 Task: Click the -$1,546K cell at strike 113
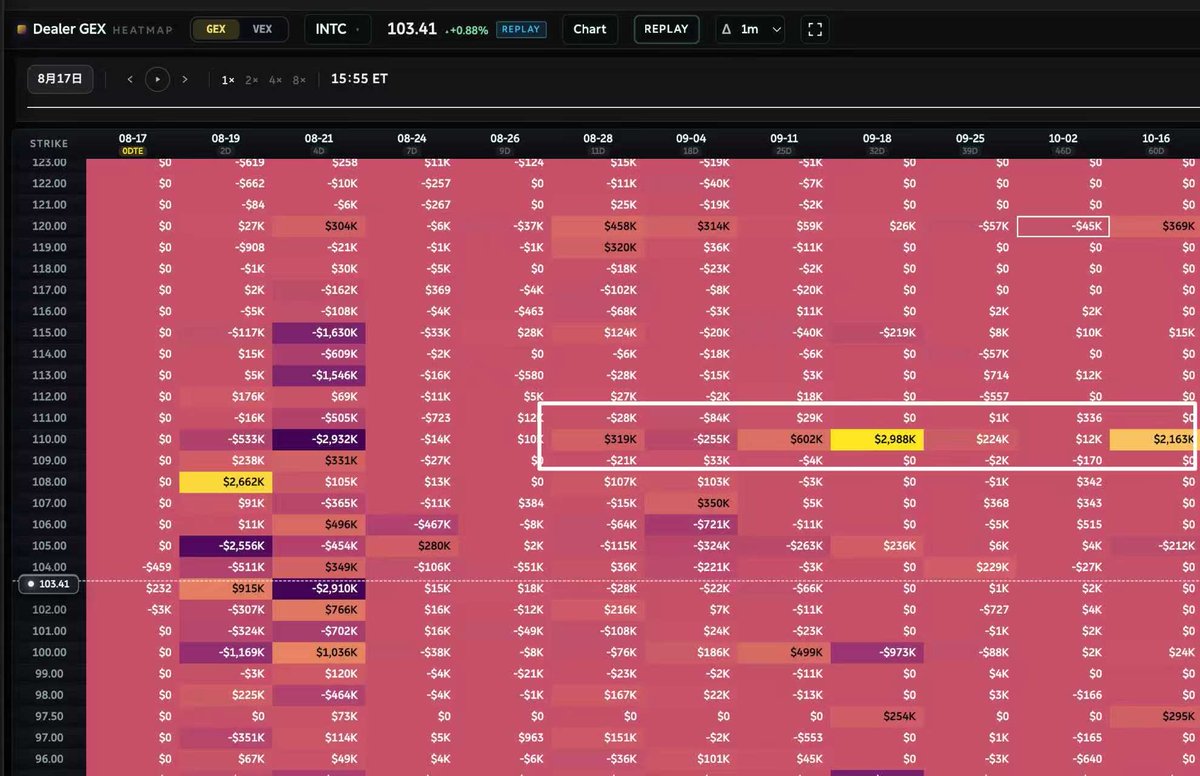[319, 375]
